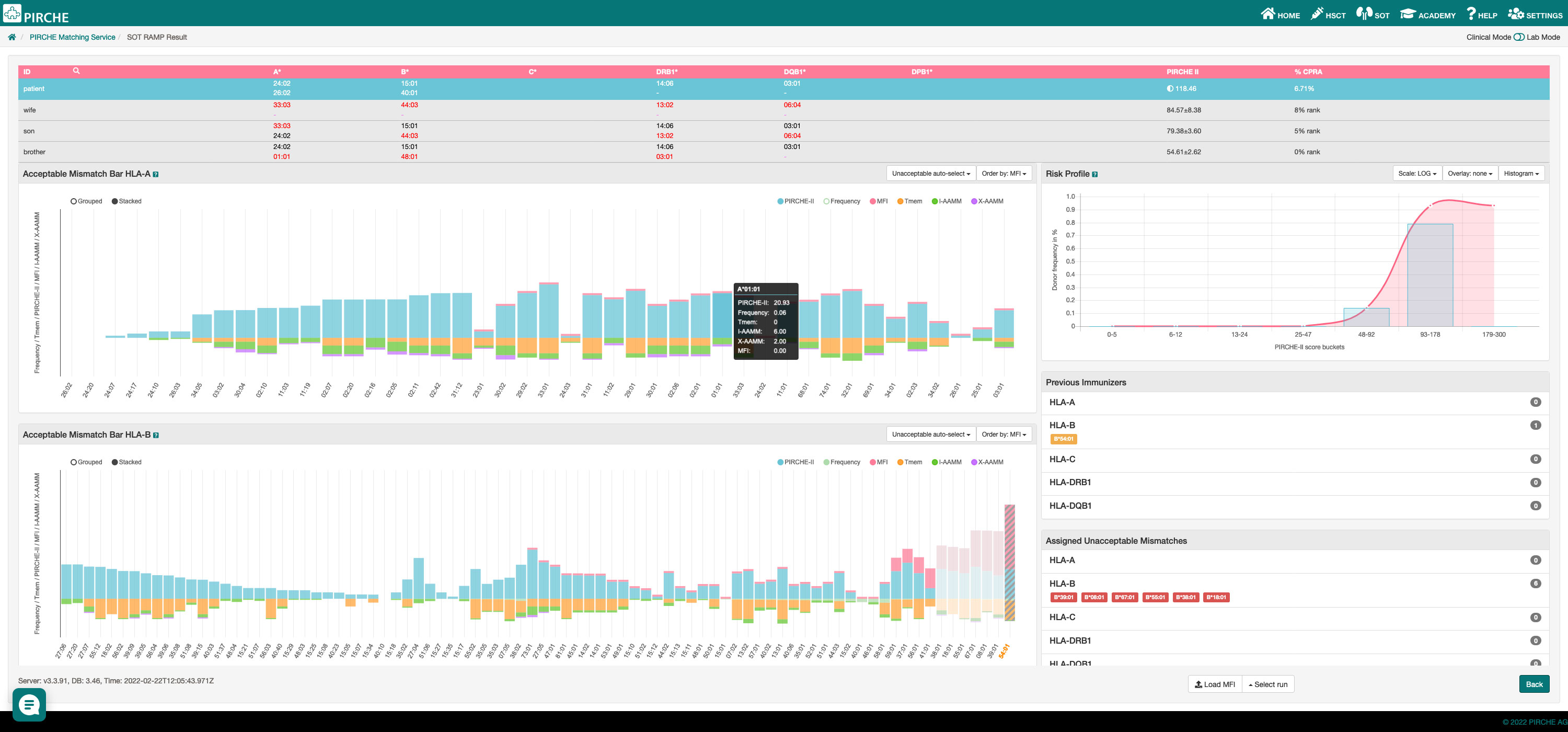
Task: Click the % CPRA column header
Action: [x=1308, y=72]
